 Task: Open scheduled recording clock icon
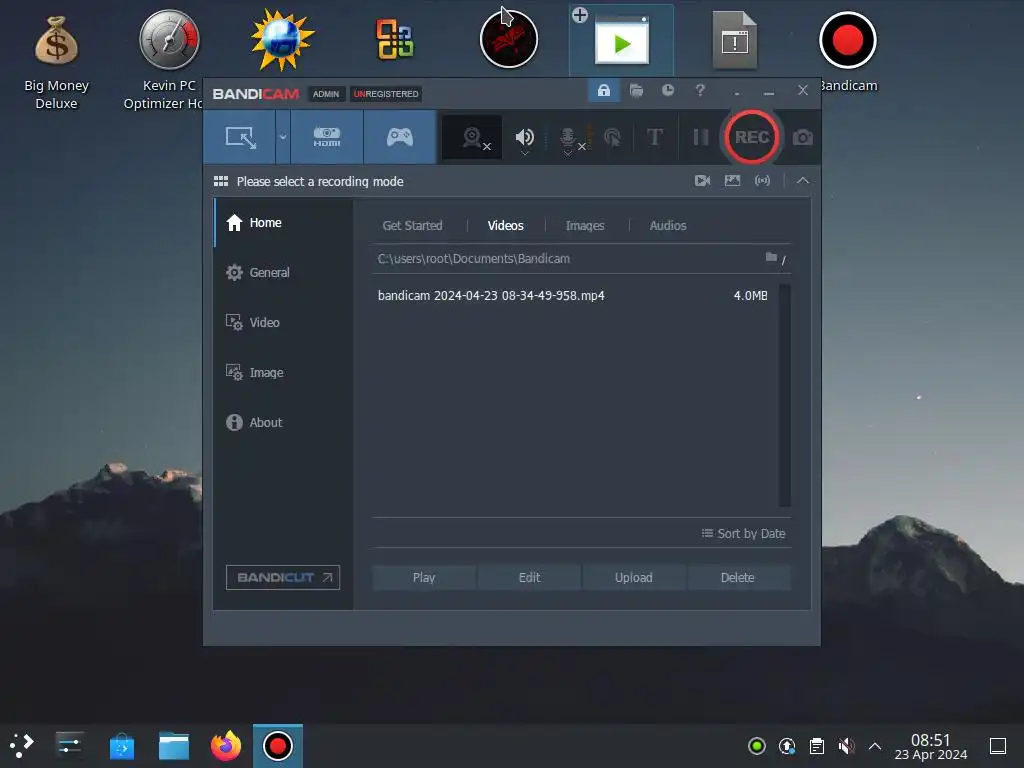(667, 90)
